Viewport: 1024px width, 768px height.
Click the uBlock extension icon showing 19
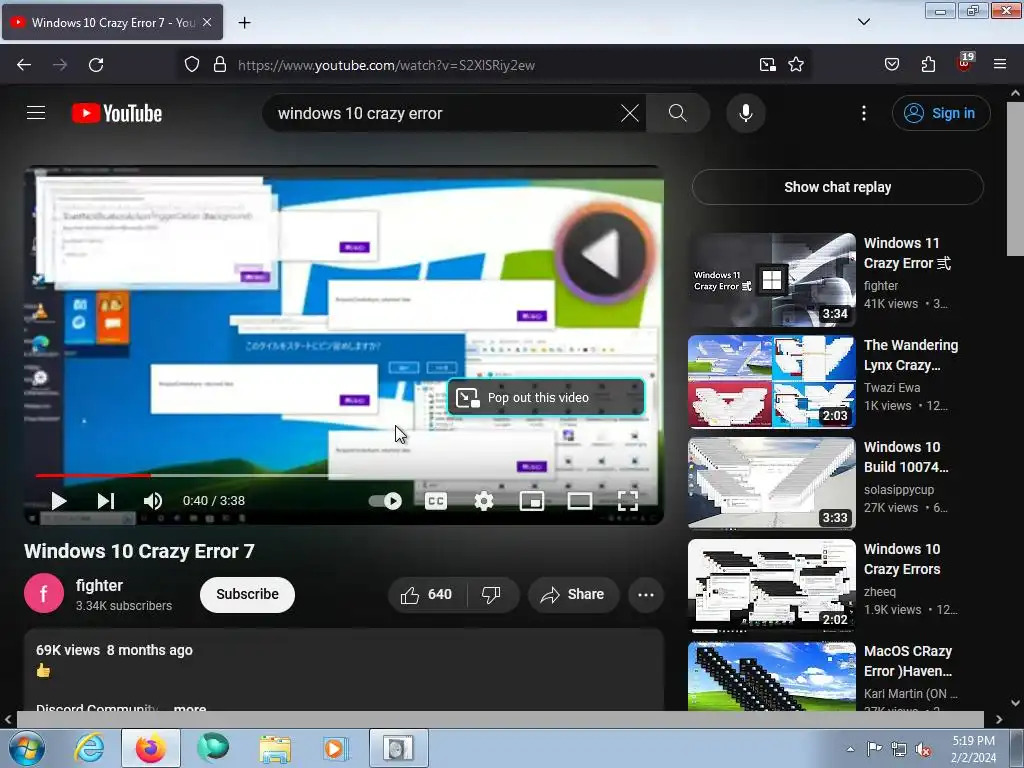(965, 62)
